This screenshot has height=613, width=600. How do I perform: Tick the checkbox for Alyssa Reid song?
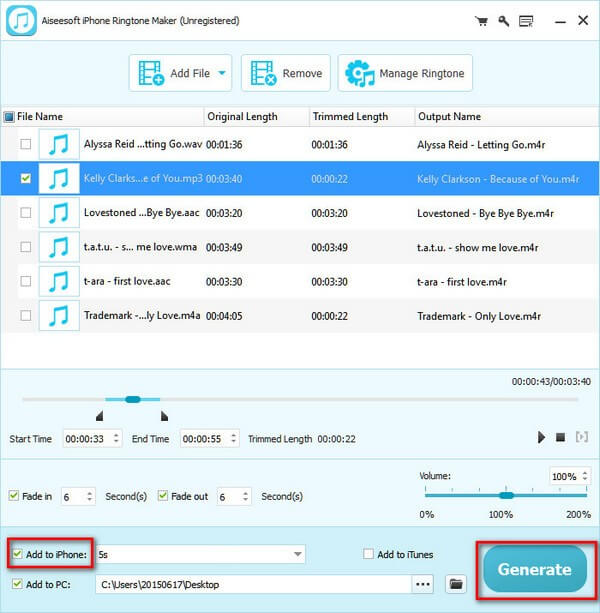click(26, 144)
